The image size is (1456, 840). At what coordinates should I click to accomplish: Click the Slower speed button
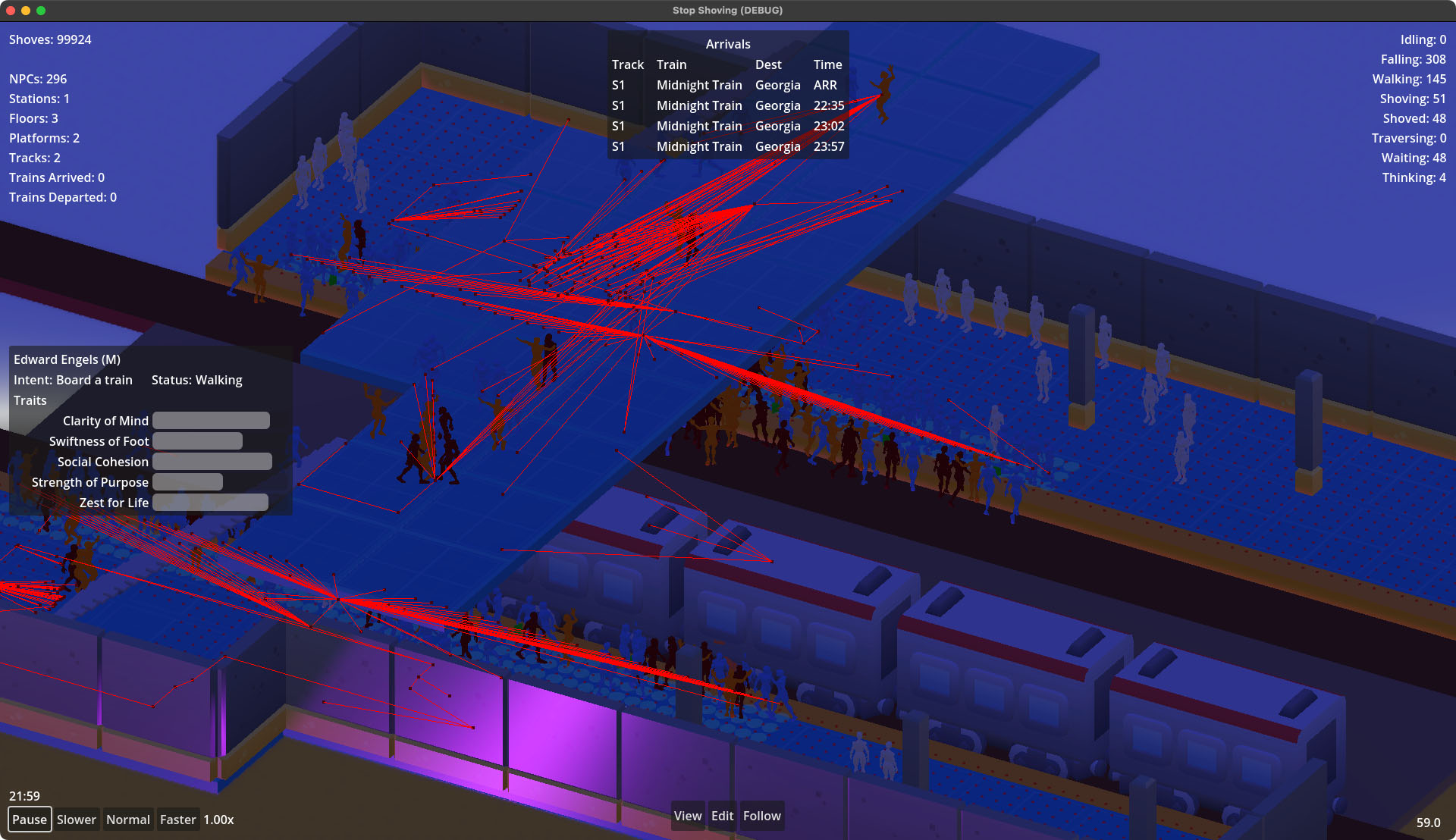(77, 820)
